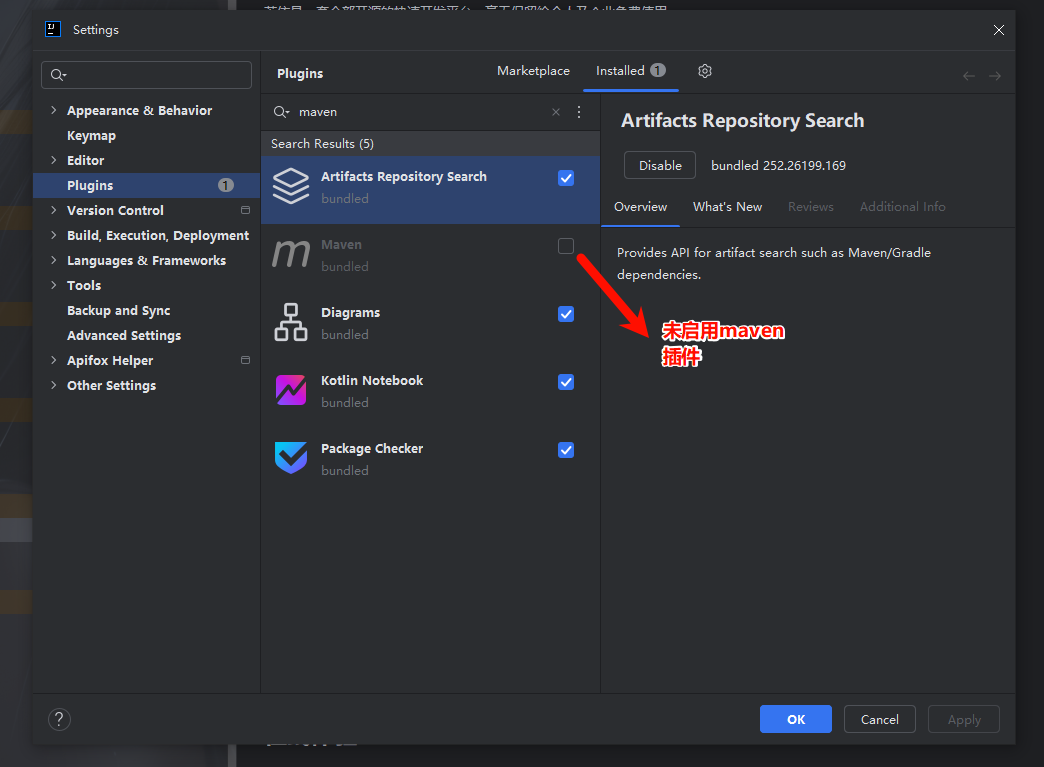Expand the Tools settings node

pos(53,285)
